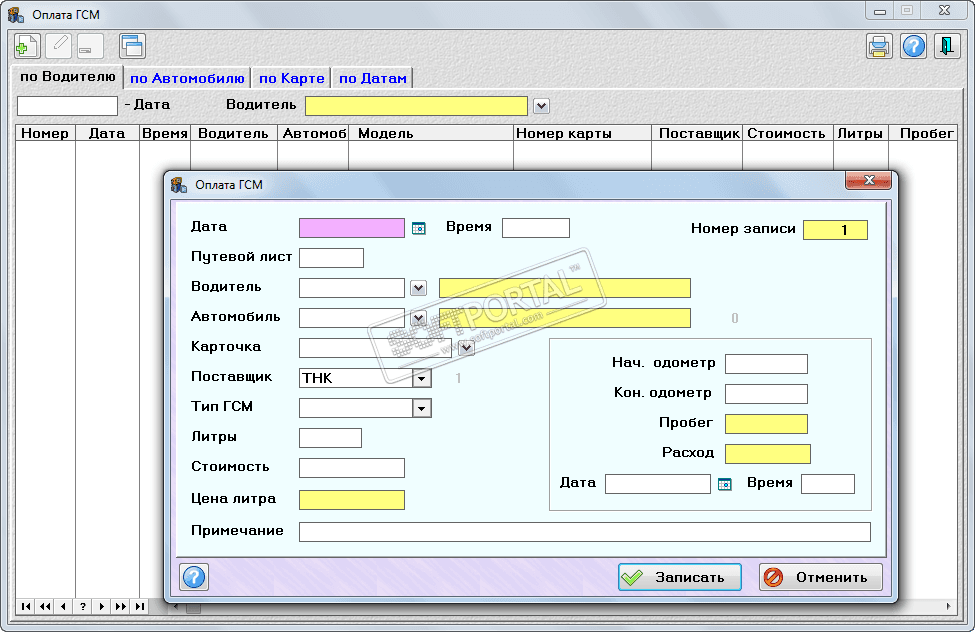Go to next record navigation arrow
Screen dimensions: 975x632
click(x=101, y=606)
